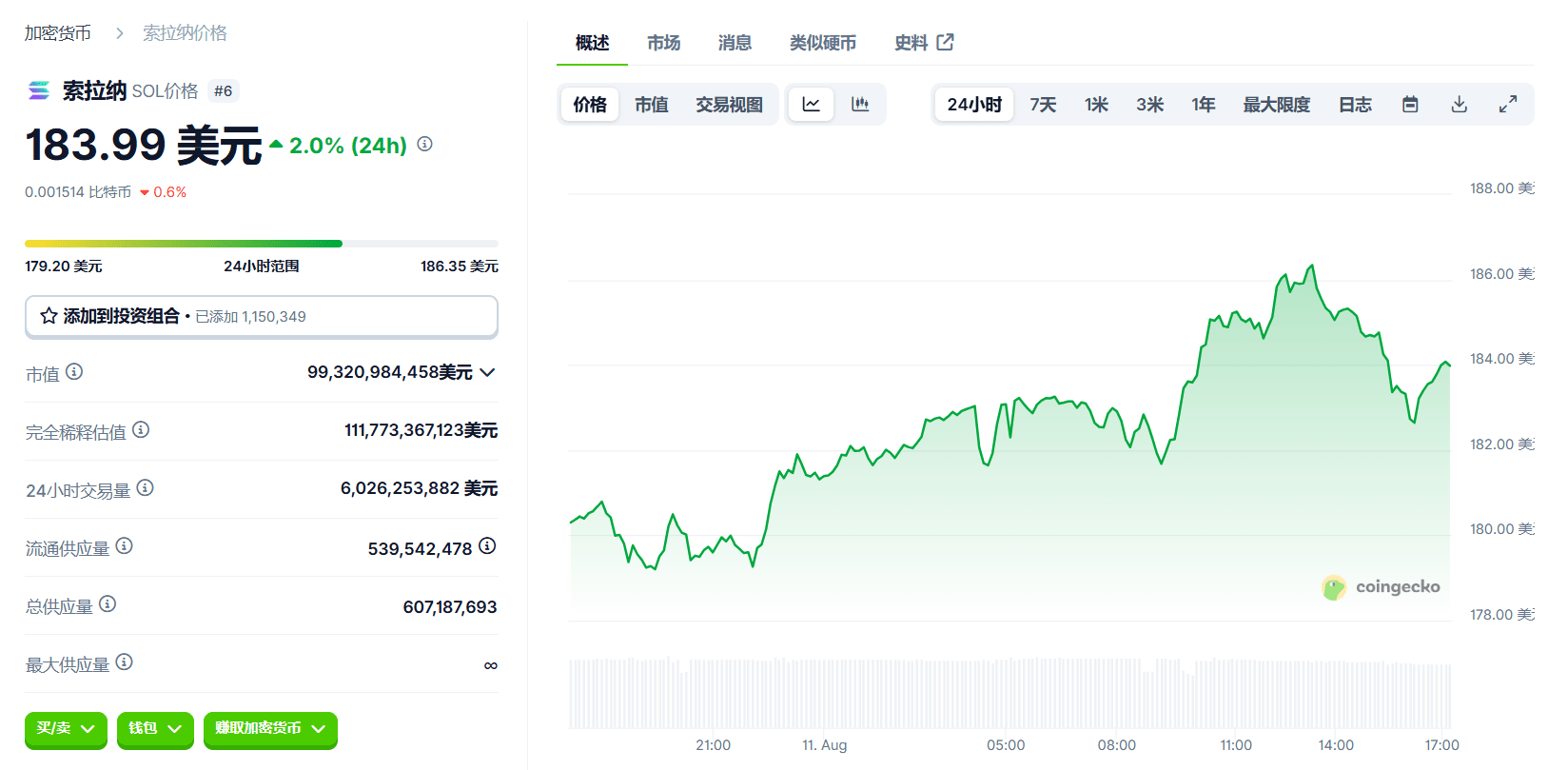
Task: Select the 1年 time range
Action: (x=1204, y=105)
